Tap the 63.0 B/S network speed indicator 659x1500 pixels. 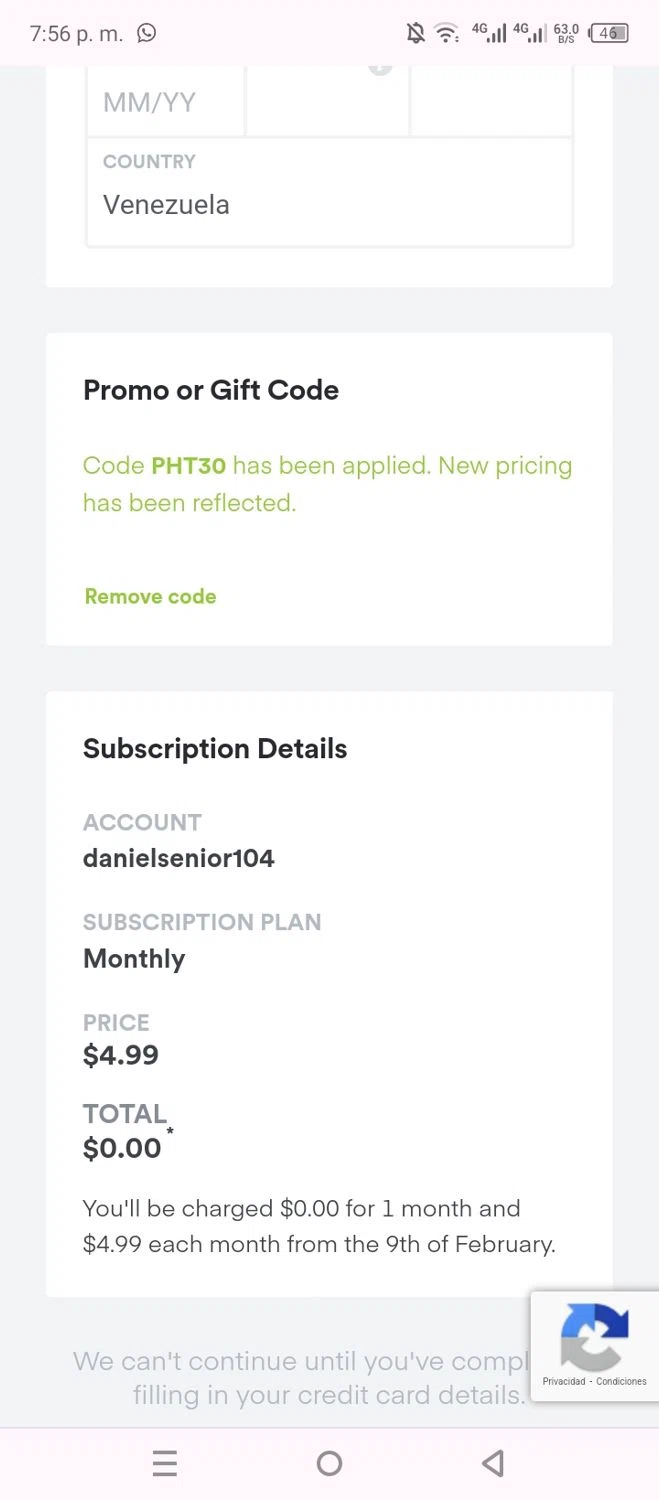pos(566,34)
